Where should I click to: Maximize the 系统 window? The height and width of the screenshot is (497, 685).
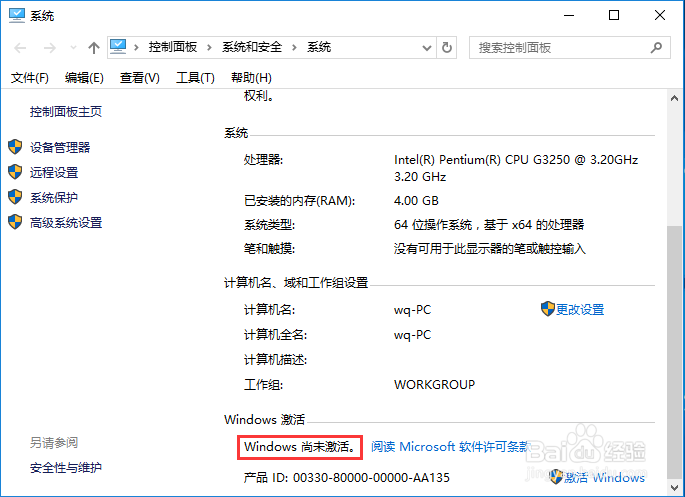tap(614, 15)
